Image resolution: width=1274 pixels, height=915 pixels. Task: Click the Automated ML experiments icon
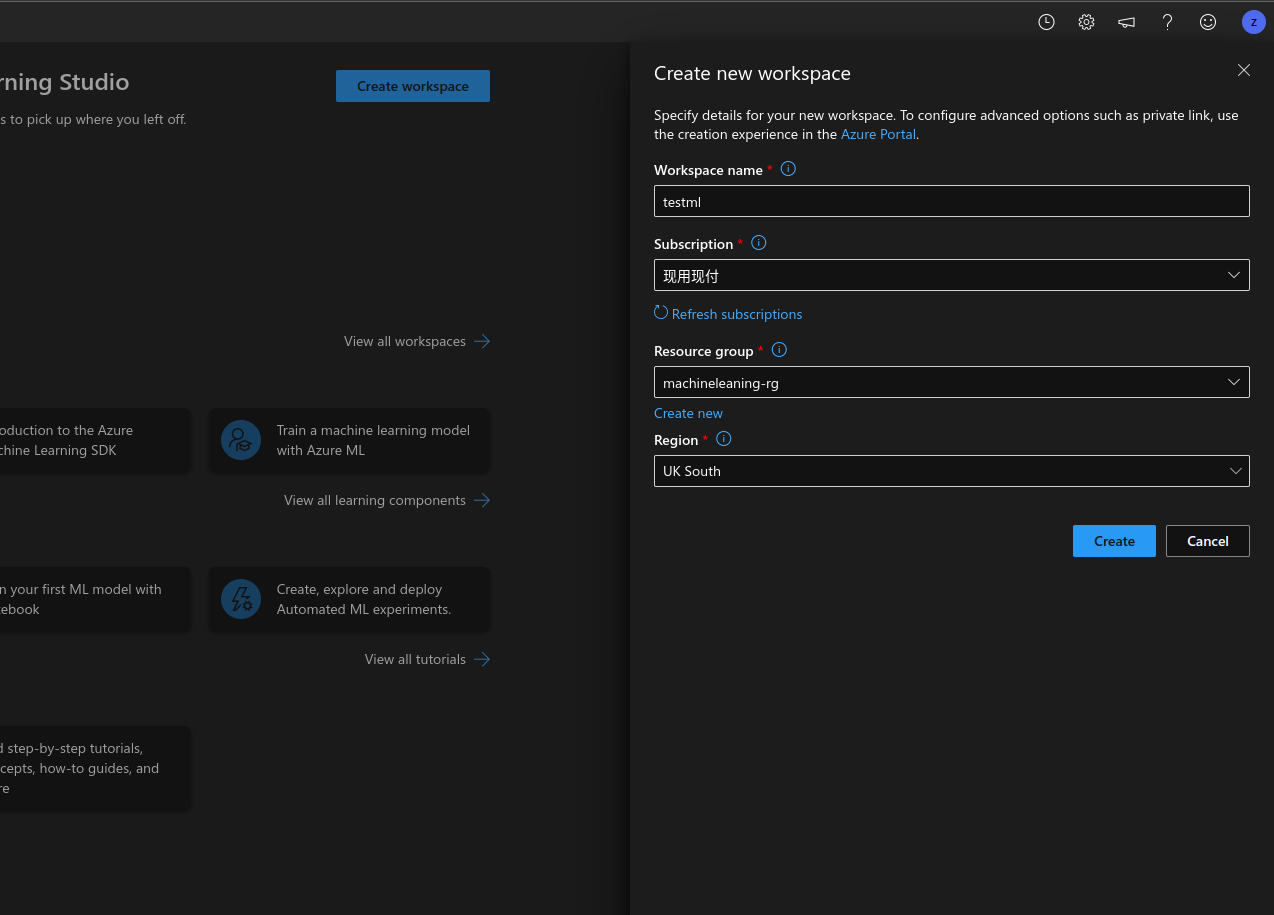(241, 599)
